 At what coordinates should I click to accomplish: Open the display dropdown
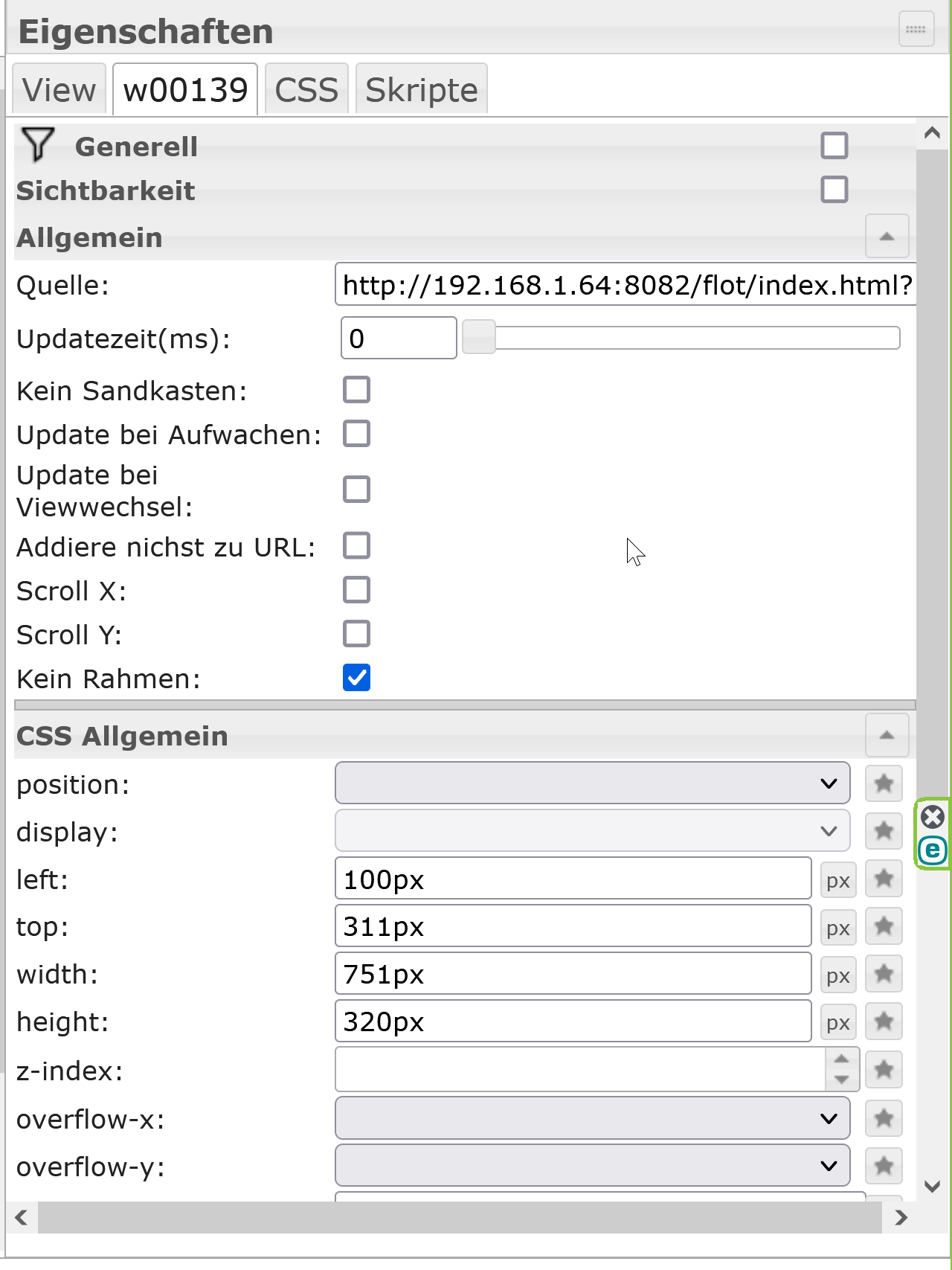point(593,830)
